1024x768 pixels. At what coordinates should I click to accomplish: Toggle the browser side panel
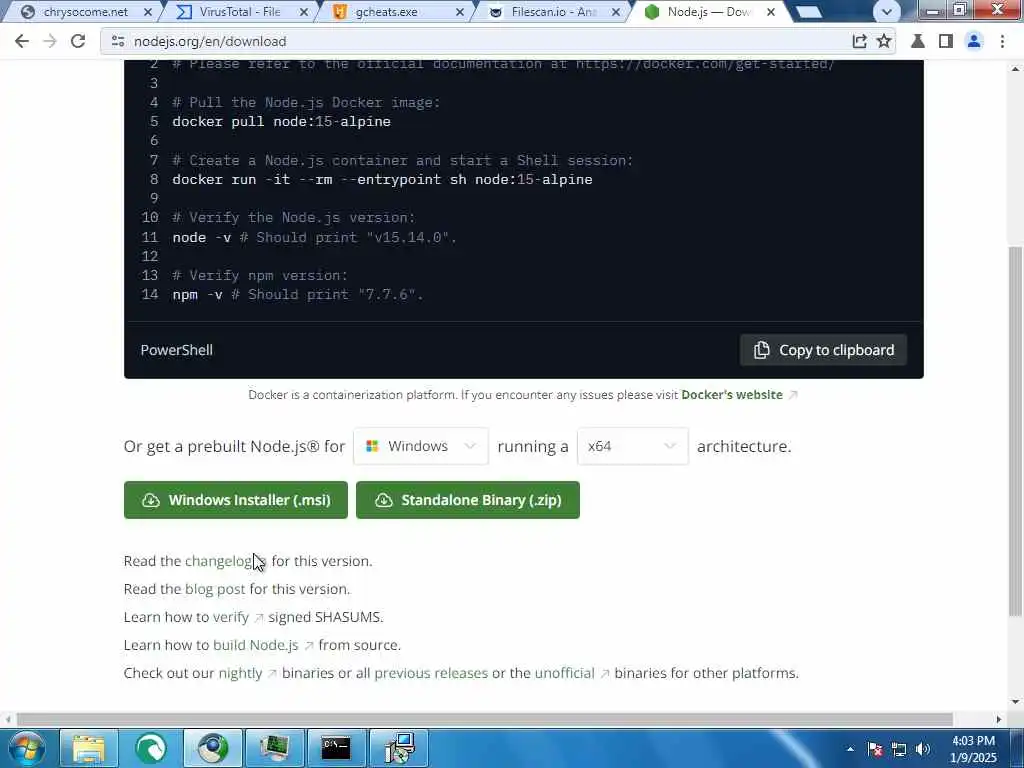click(946, 41)
